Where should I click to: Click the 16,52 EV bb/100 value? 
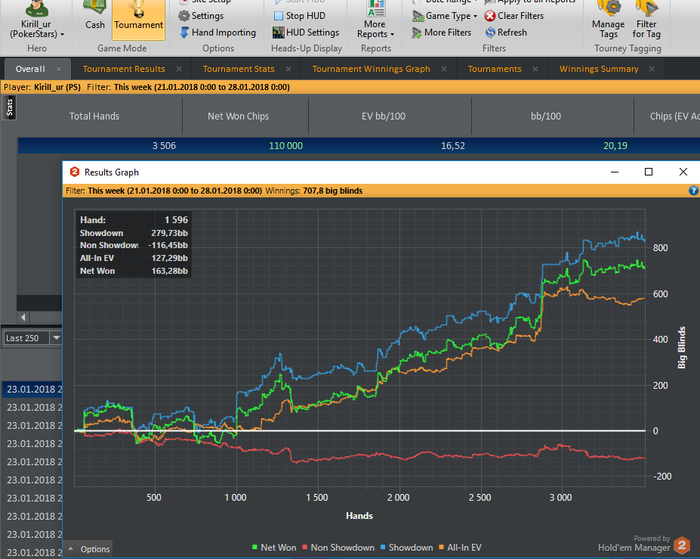tap(453, 146)
